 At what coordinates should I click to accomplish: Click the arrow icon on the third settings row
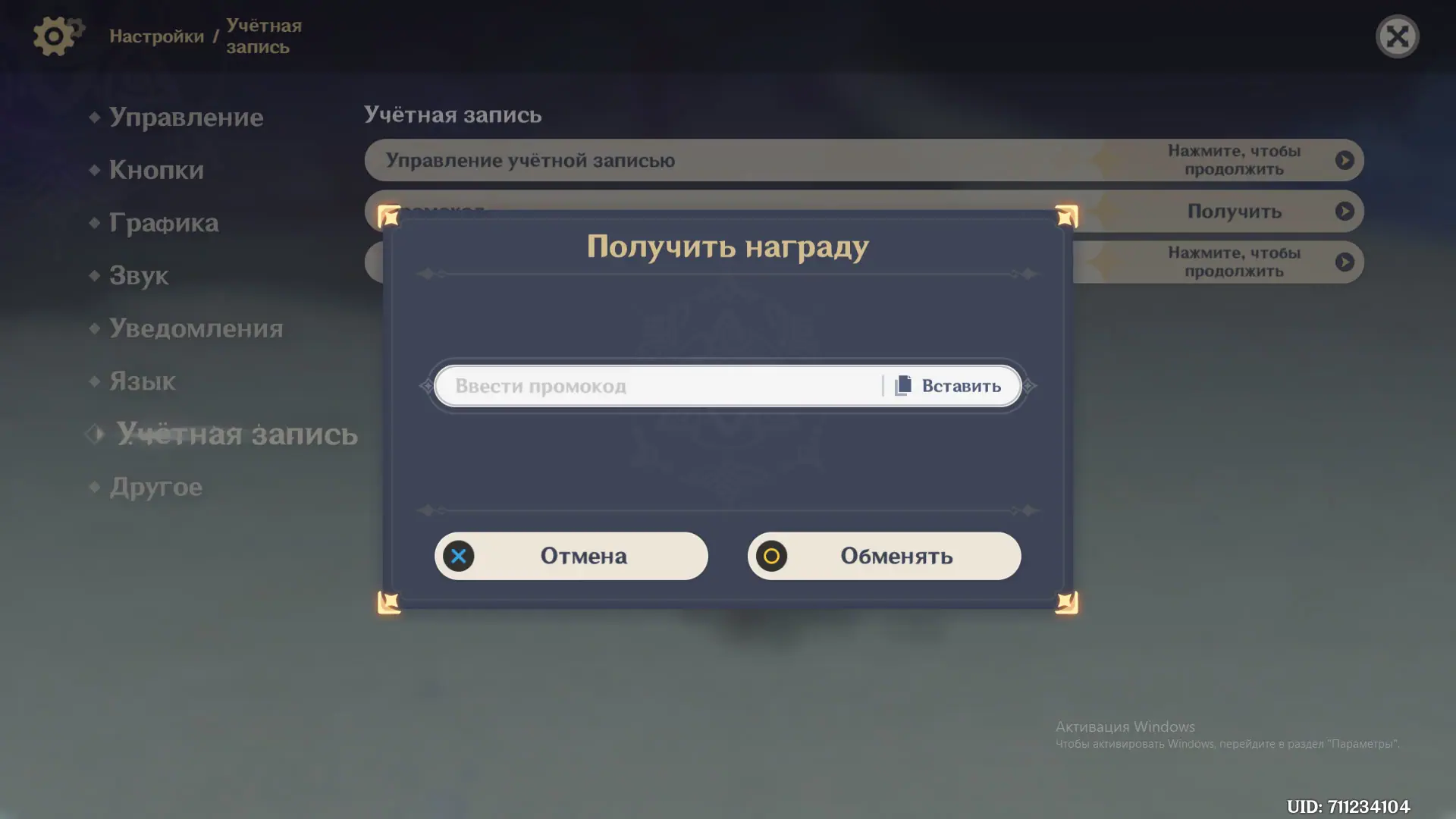tap(1344, 262)
